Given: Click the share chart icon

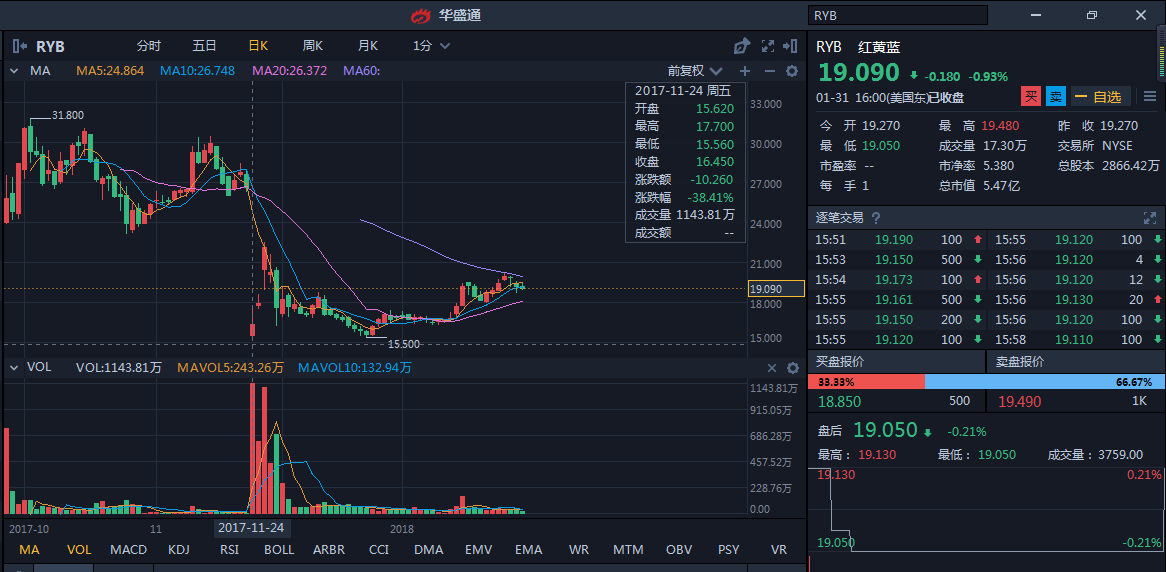Looking at the screenshot, I should [741, 46].
